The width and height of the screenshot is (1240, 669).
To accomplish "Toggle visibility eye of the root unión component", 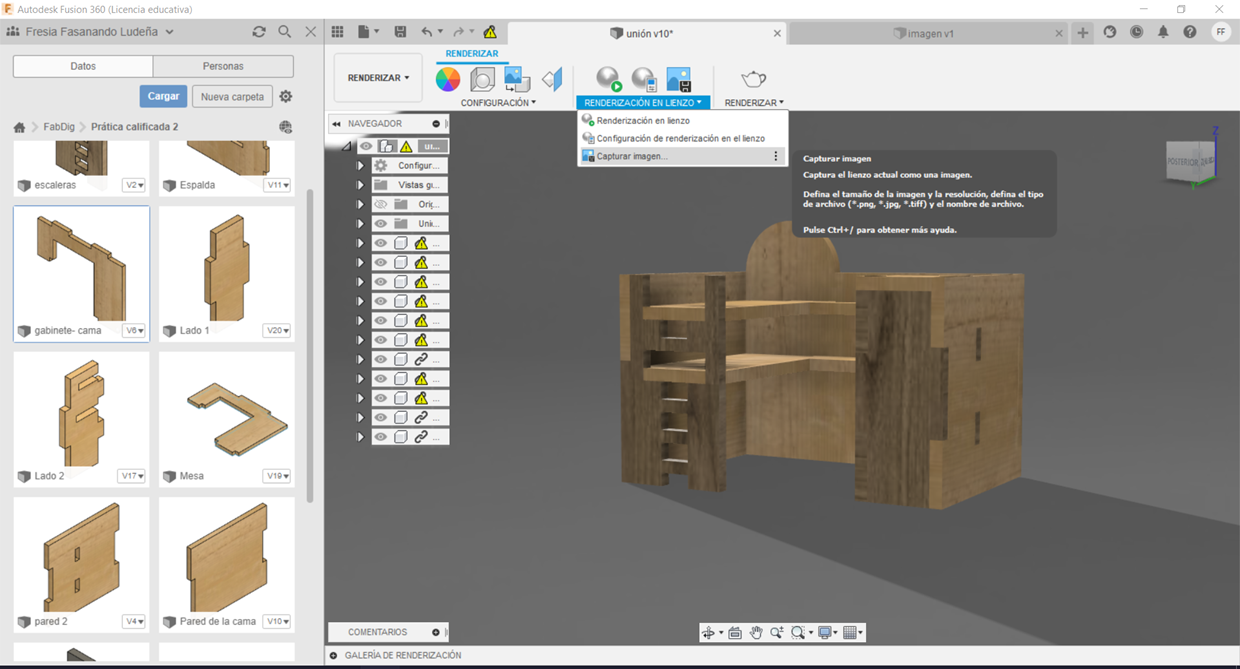I will pos(366,147).
